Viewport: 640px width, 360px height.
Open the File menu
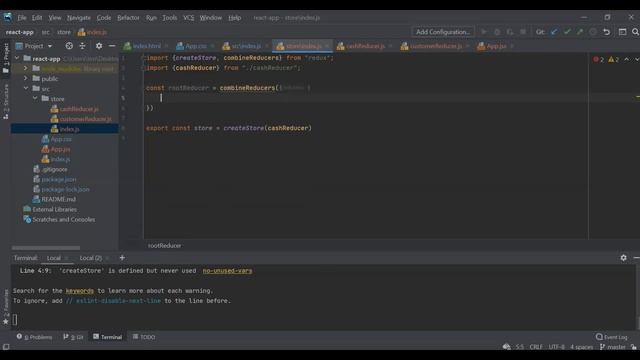point(22,18)
